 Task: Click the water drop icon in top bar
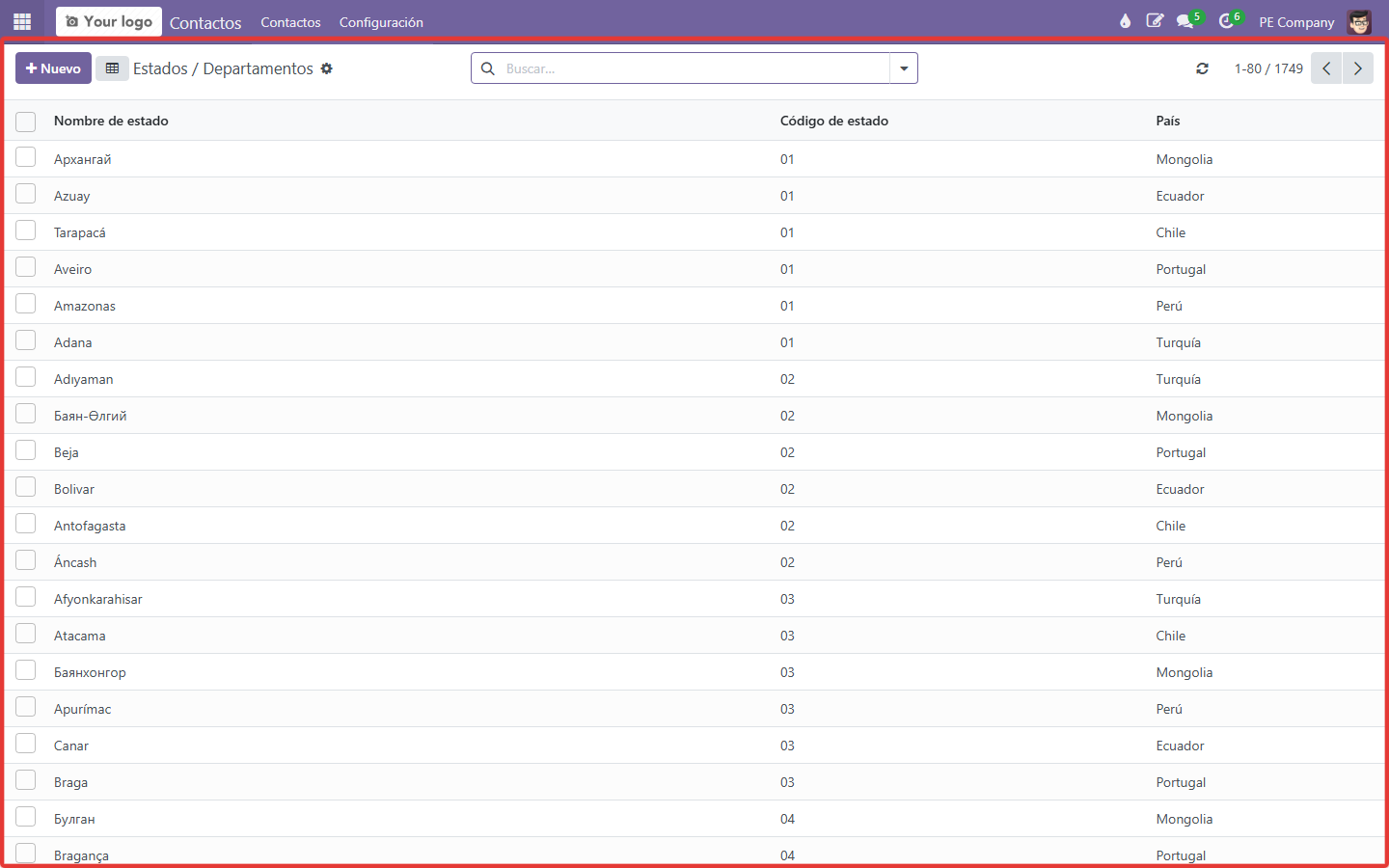[x=1125, y=21]
